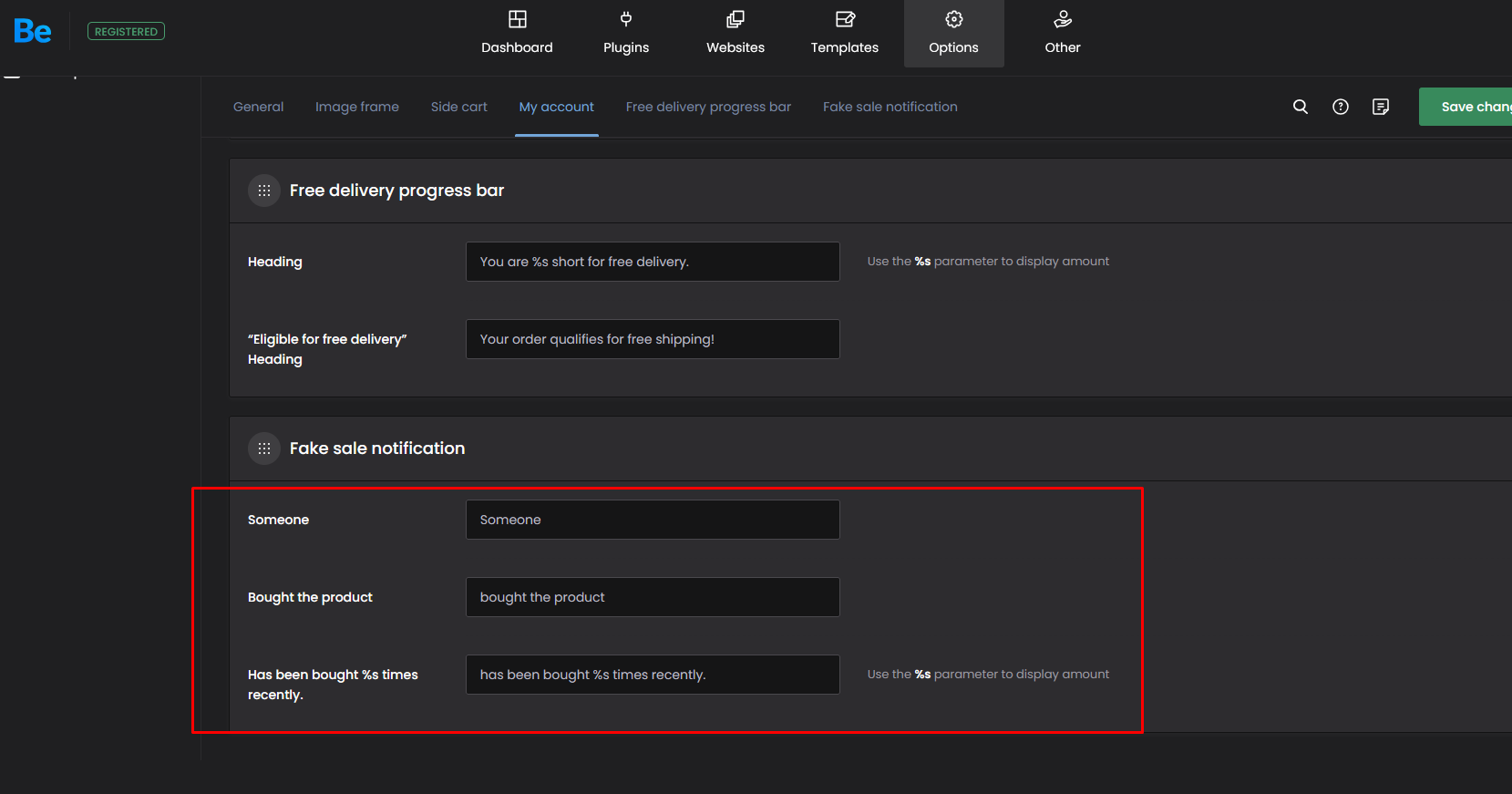Click the Someone text field
Viewport: 1512px width, 794px height.
pyautogui.click(x=653, y=520)
